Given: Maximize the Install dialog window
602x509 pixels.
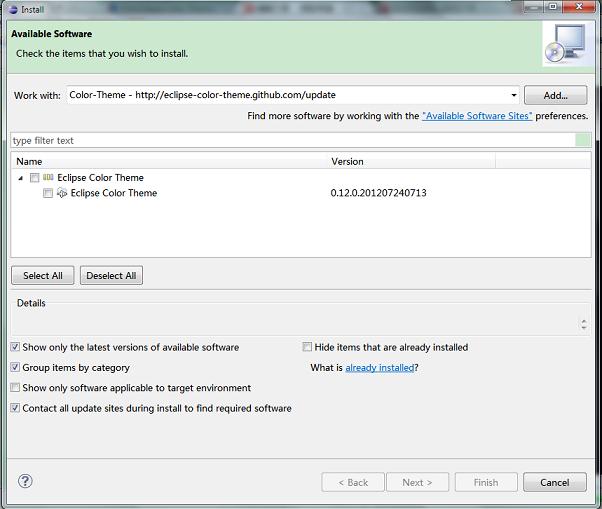Looking at the screenshot, I should (x=553, y=7).
